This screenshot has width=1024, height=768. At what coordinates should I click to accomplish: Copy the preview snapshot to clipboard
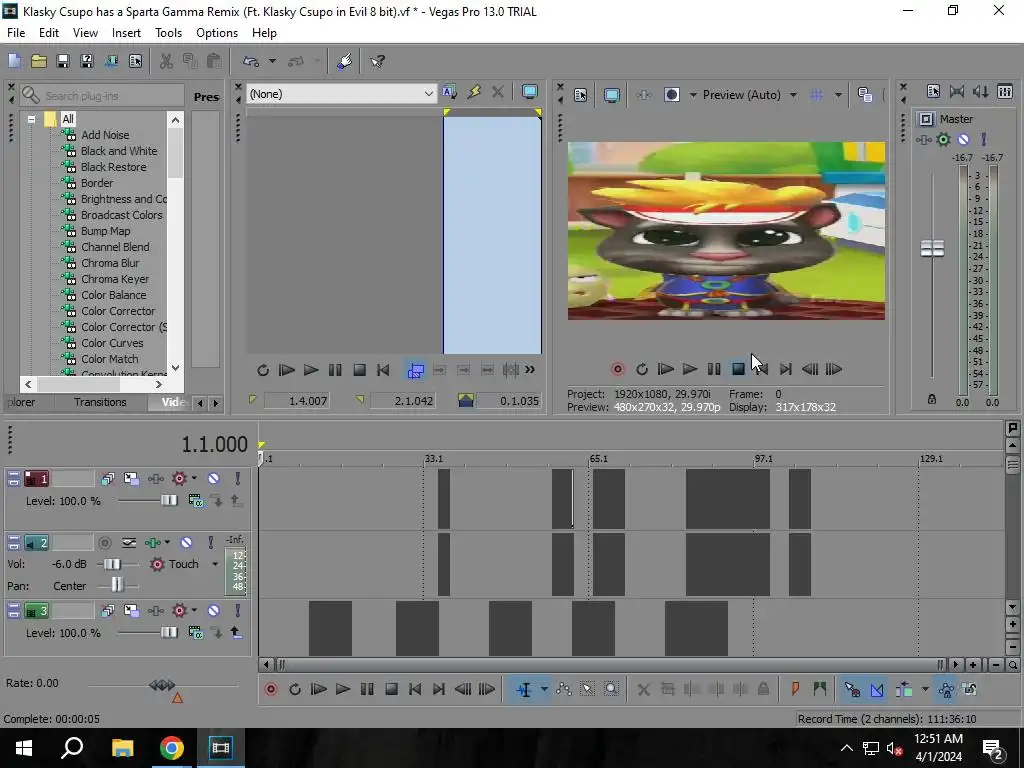[x=865, y=95]
